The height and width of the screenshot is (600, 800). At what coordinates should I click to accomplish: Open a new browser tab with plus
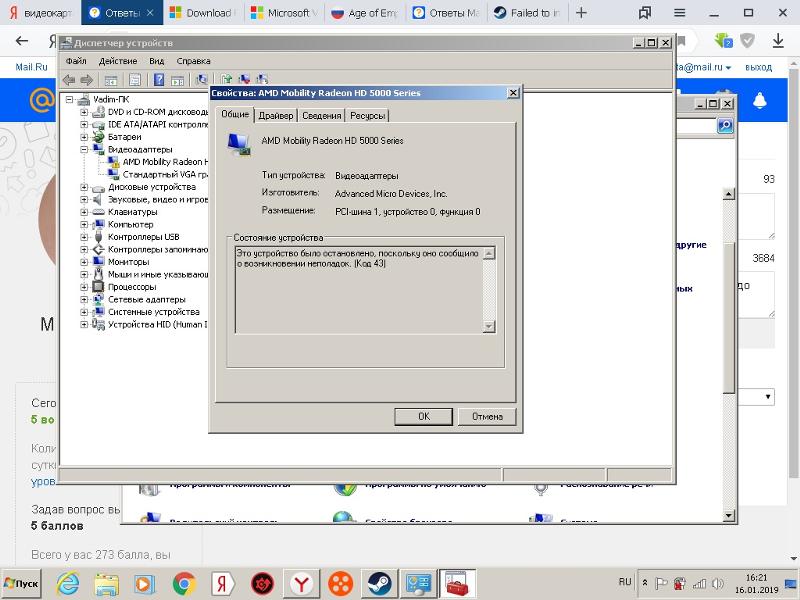581,13
